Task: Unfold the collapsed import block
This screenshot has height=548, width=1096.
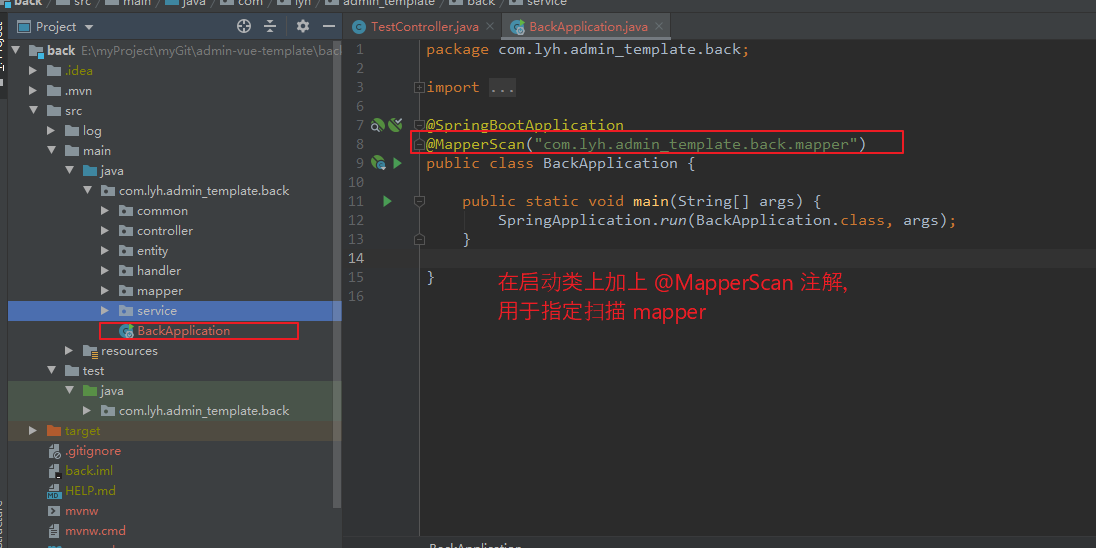Action: (x=419, y=87)
